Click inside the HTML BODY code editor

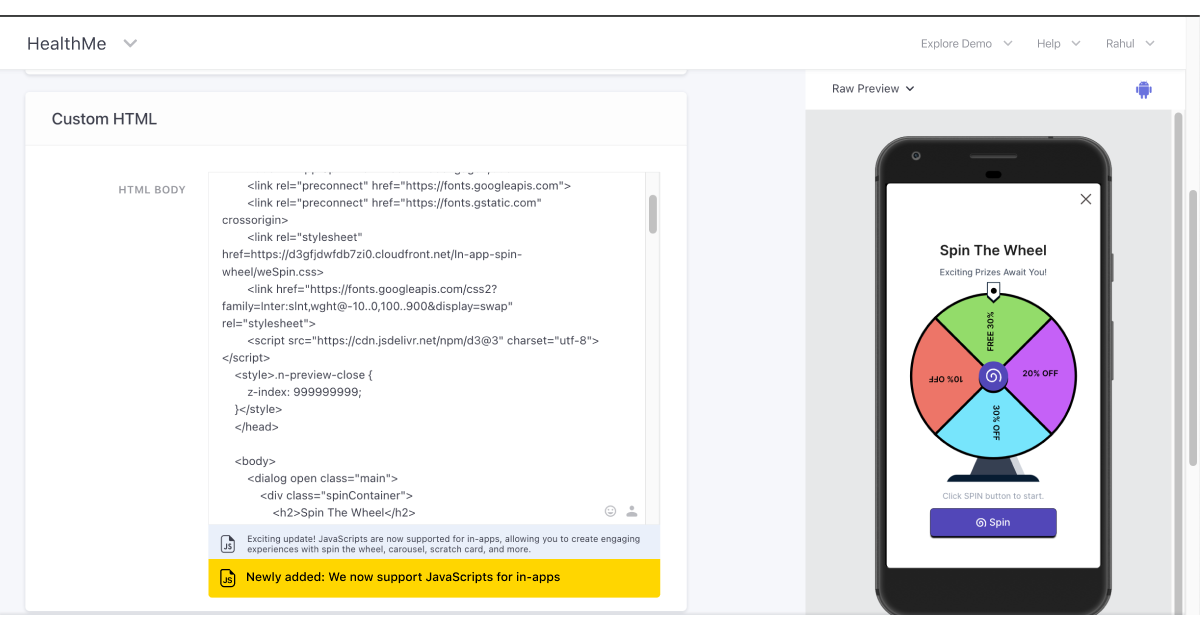(x=420, y=350)
